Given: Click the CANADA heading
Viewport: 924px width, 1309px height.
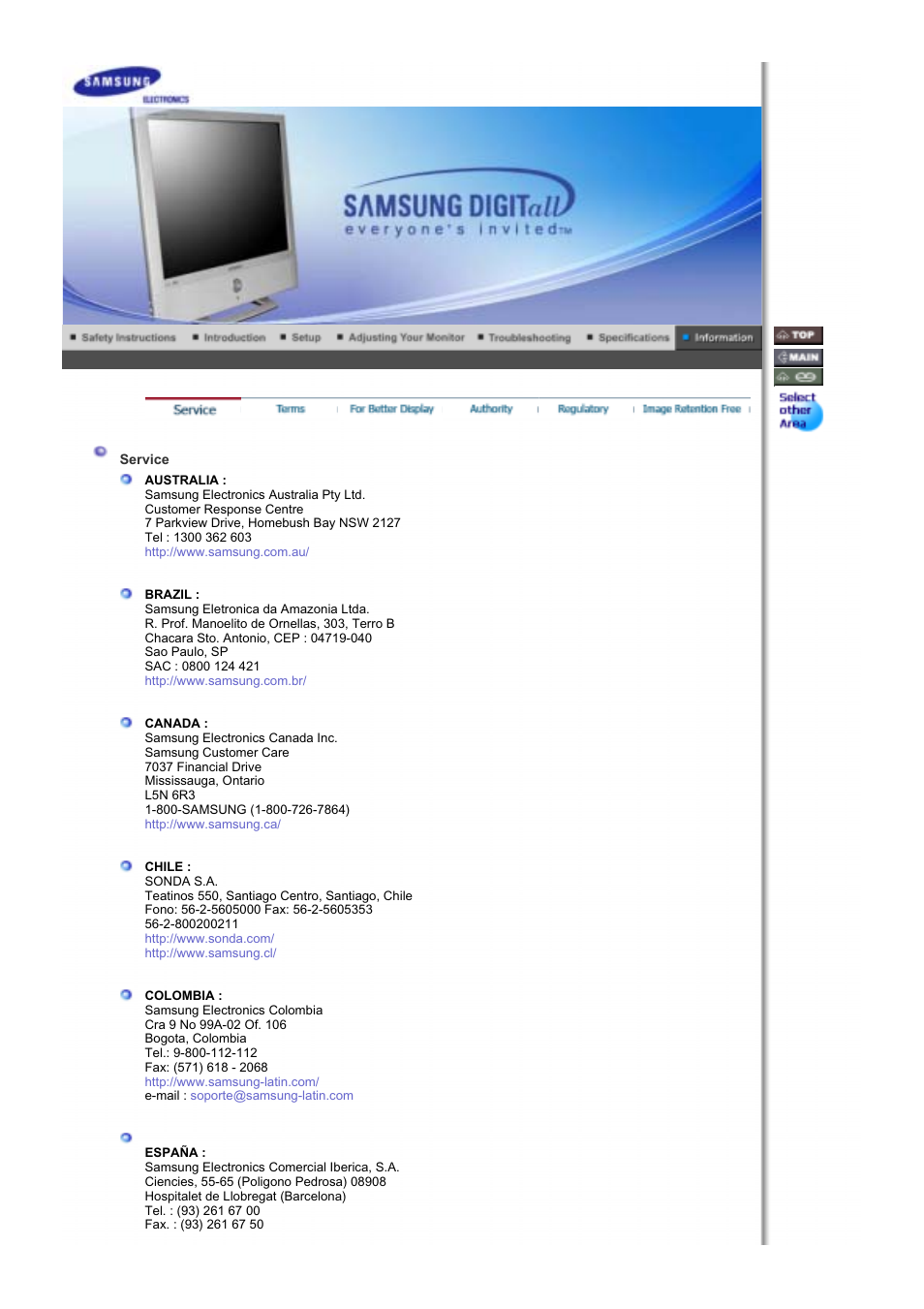Looking at the screenshot, I should click(x=175, y=724).
